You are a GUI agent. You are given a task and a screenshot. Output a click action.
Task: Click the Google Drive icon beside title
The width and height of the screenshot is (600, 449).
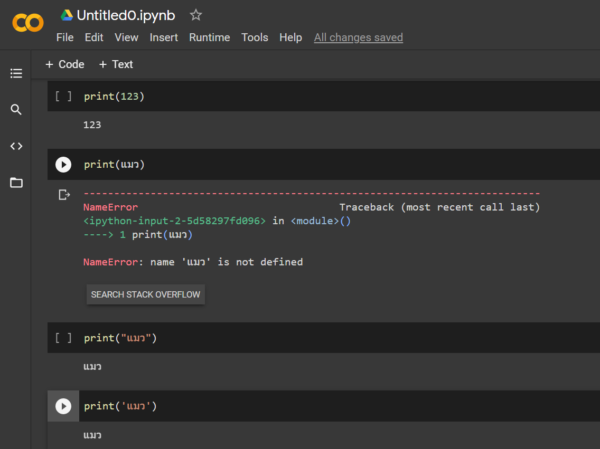[67, 15]
